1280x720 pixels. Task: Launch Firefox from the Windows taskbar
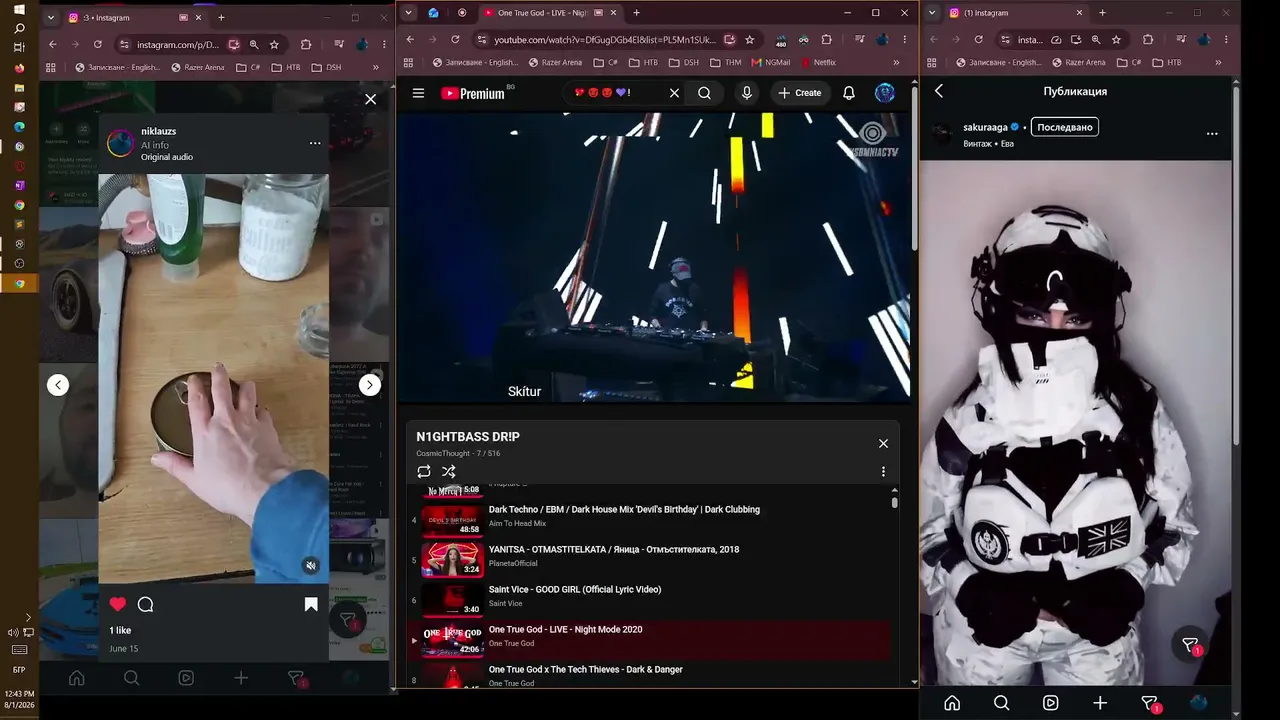click(19, 68)
